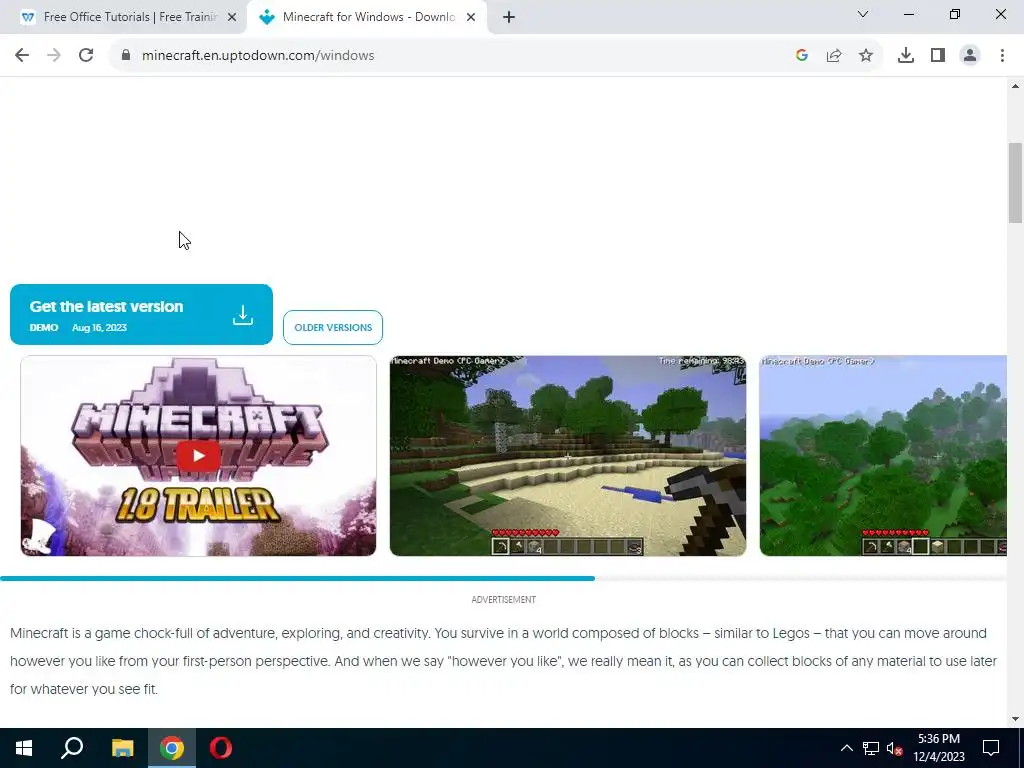Open the forest treetops screenshot
This screenshot has height=768, width=1024.
(883, 456)
